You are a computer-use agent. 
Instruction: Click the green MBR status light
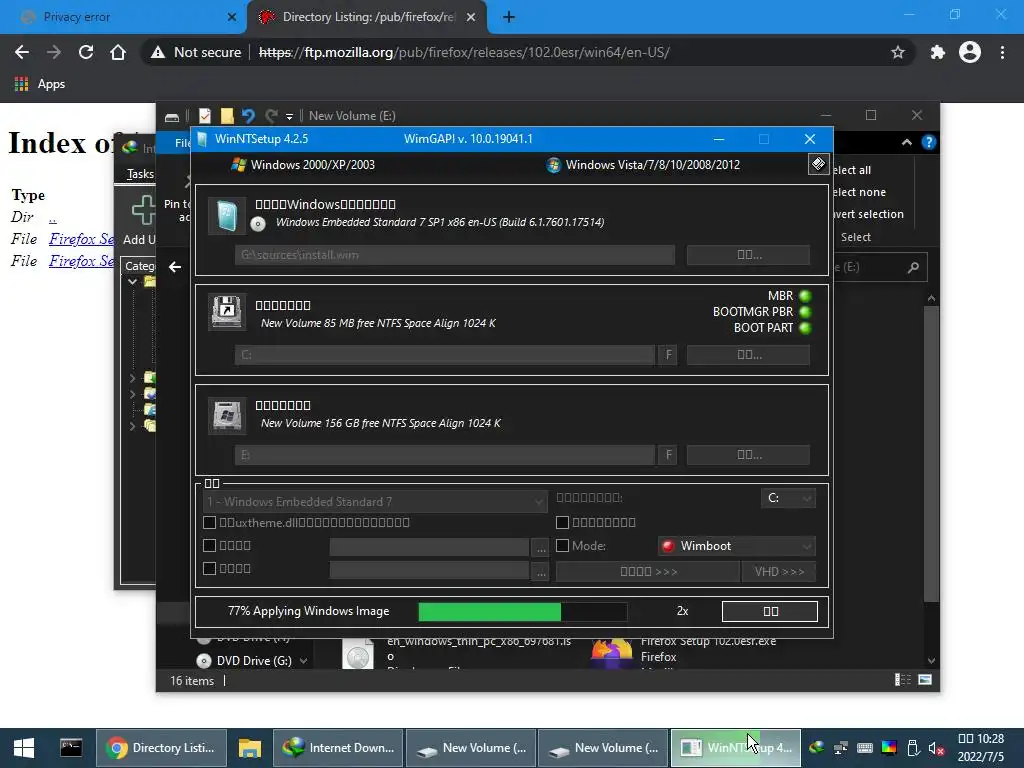point(805,296)
